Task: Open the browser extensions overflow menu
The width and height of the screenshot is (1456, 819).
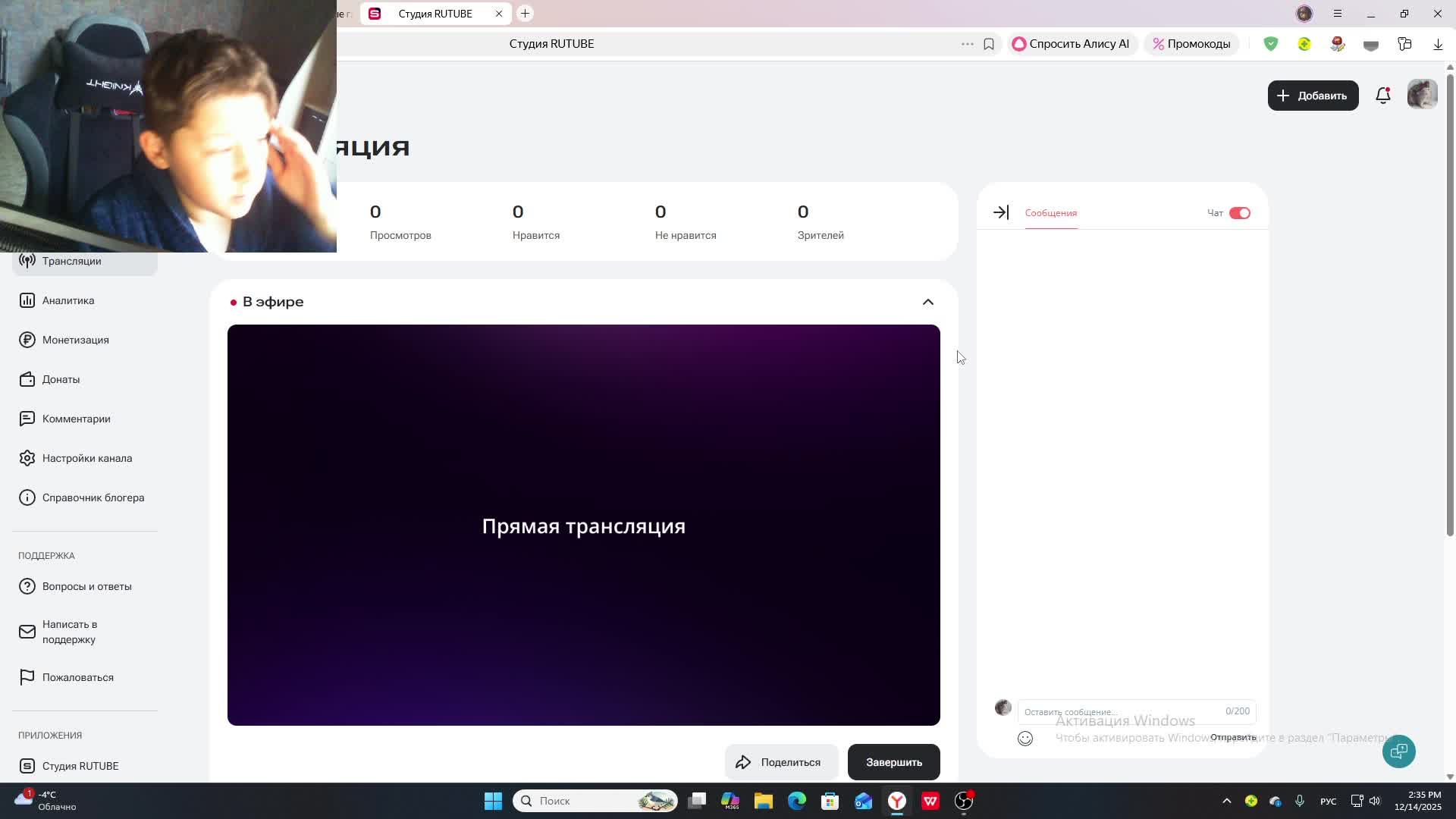Action: 968,43
